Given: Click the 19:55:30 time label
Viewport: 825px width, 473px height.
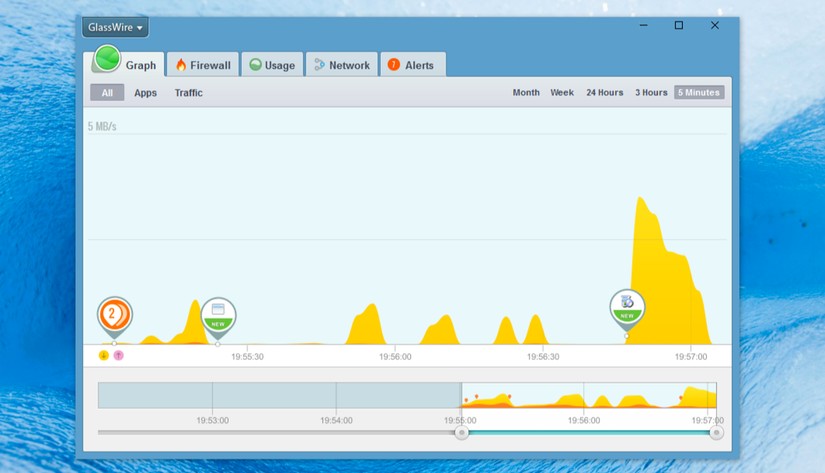Looking at the screenshot, I should click(247, 357).
